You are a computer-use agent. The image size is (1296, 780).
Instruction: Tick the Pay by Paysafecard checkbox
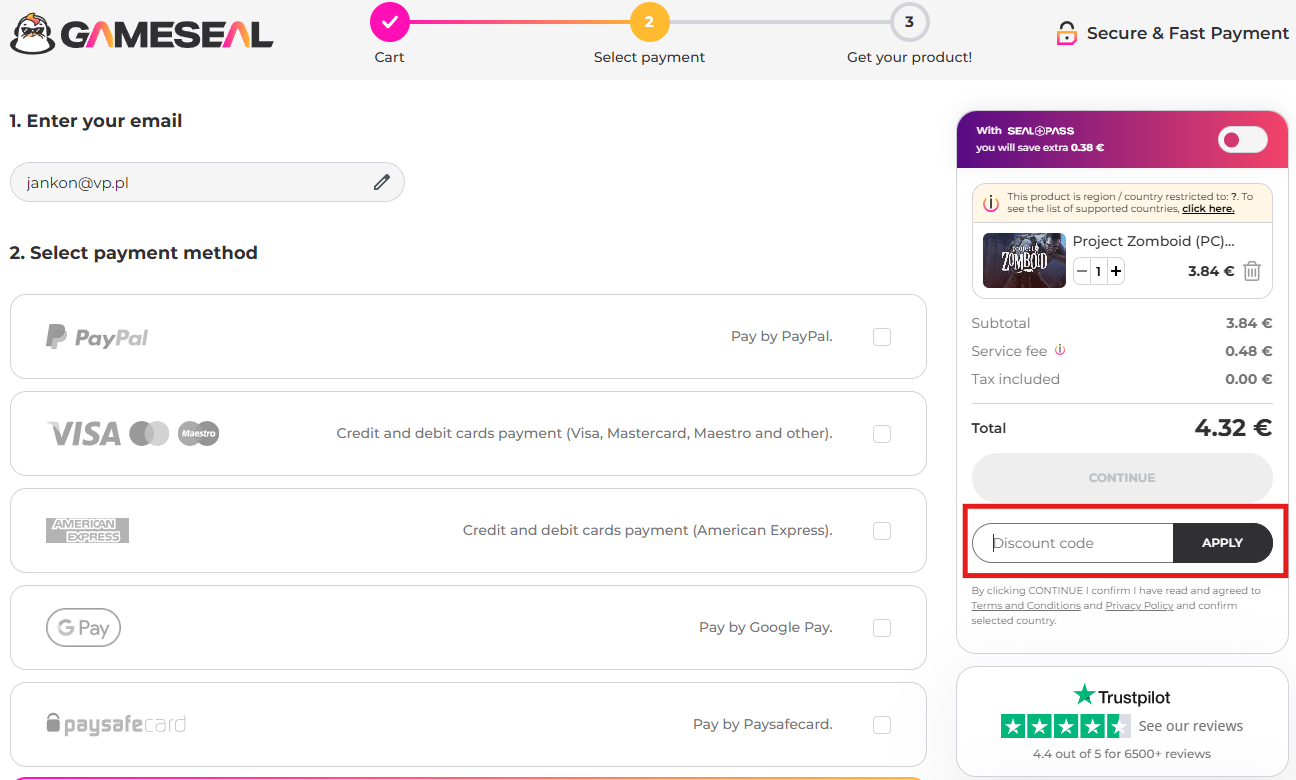coord(881,725)
